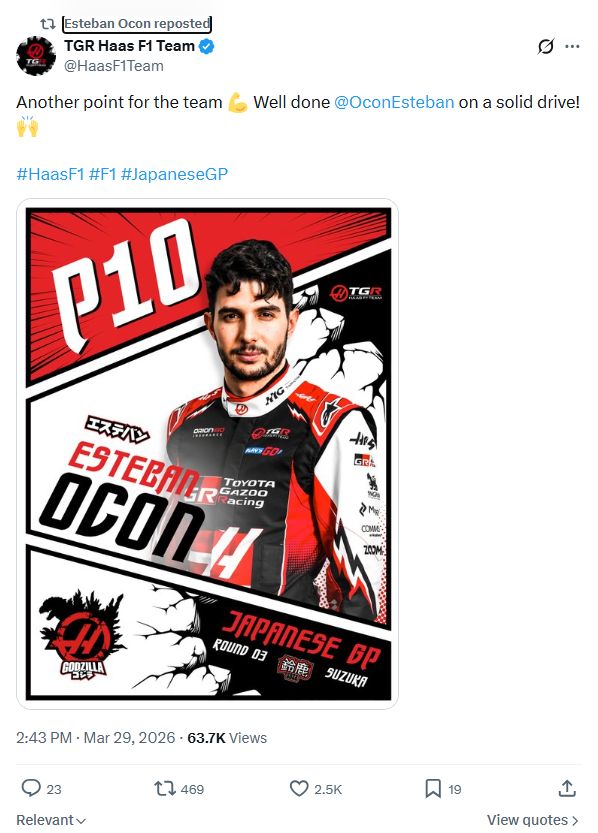Open TGR Haas F1 Team avatar
Viewport: 598px width, 833px height.
click(36, 56)
